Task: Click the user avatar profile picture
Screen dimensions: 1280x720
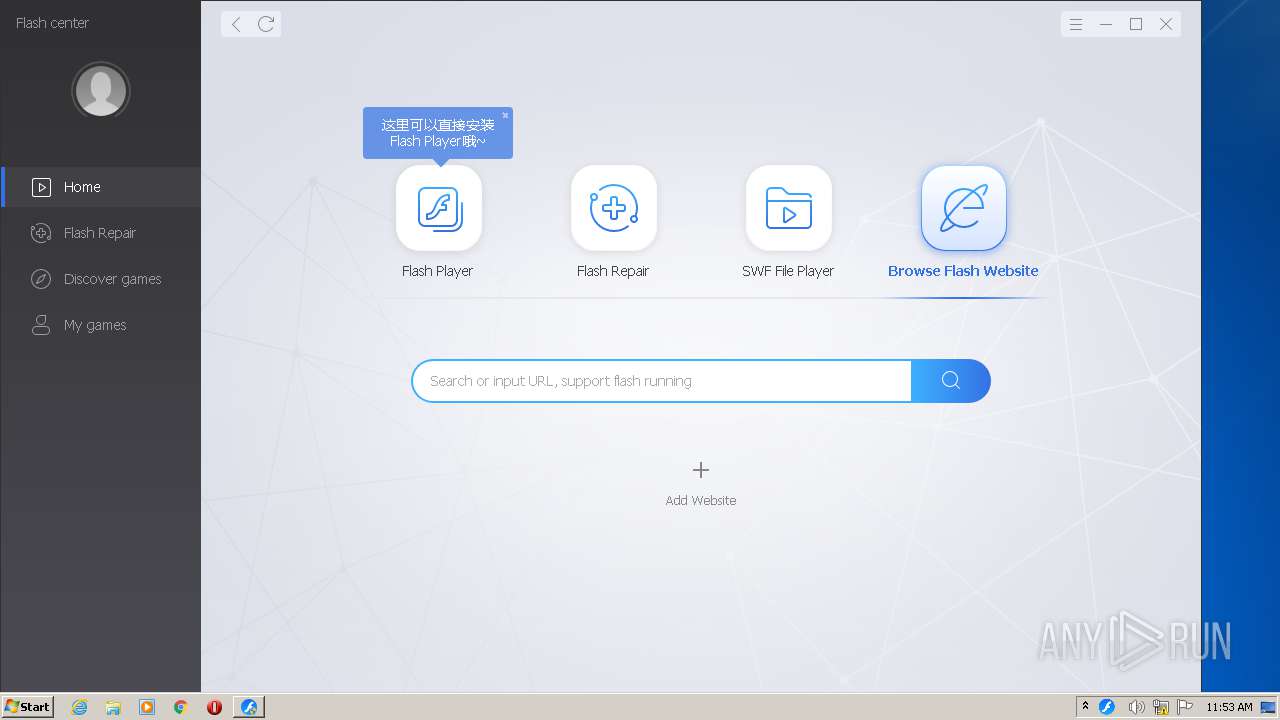Action: click(101, 91)
